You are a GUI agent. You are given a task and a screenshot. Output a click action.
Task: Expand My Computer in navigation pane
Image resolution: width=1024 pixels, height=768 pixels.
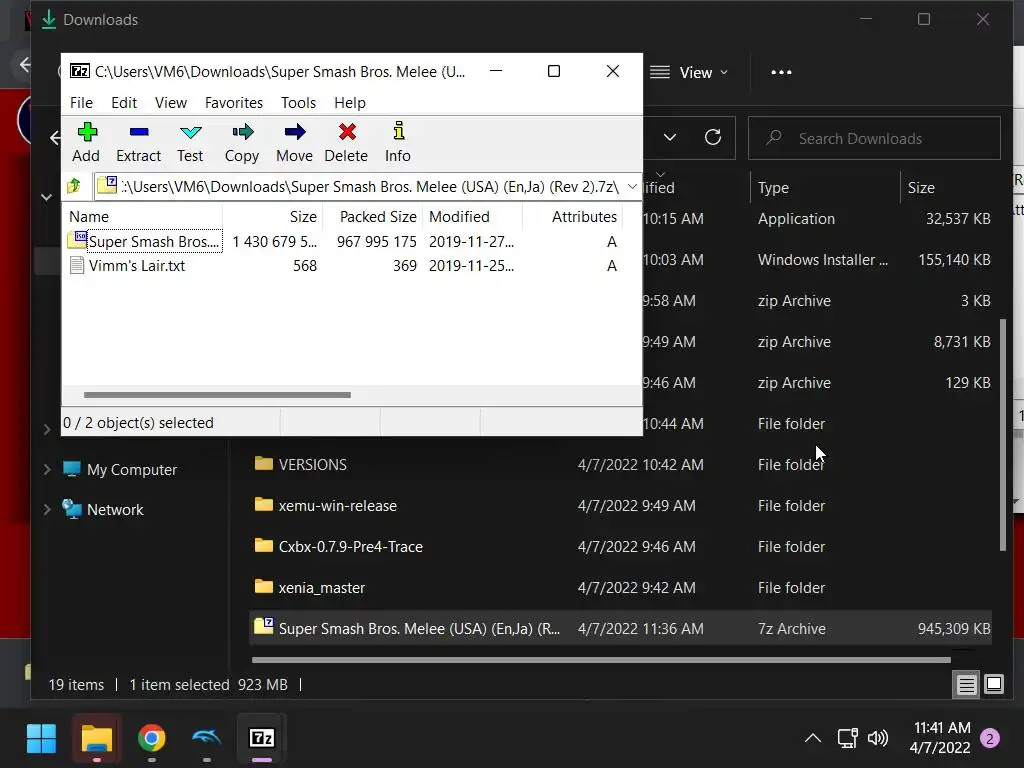pyautogui.click(x=47, y=470)
